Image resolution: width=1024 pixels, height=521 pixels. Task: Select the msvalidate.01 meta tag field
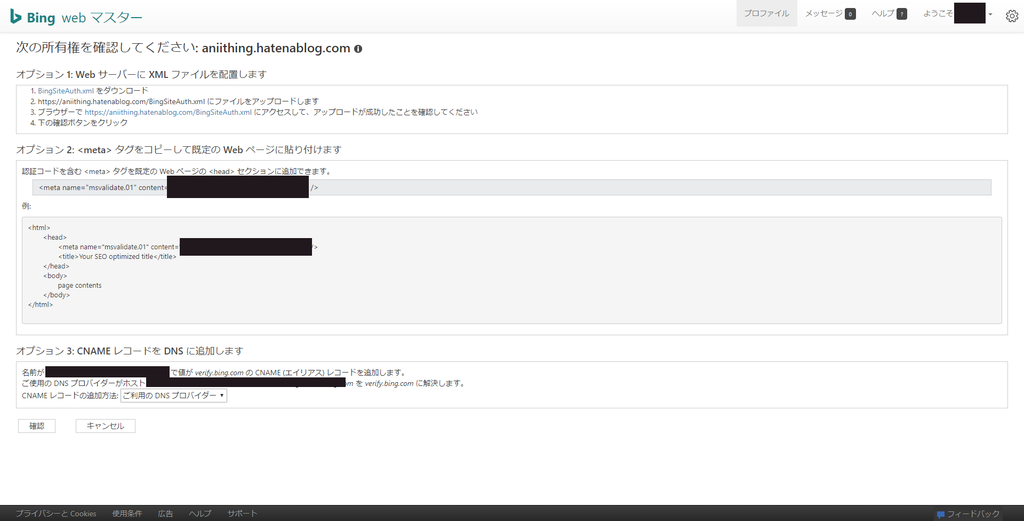click(x=511, y=187)
